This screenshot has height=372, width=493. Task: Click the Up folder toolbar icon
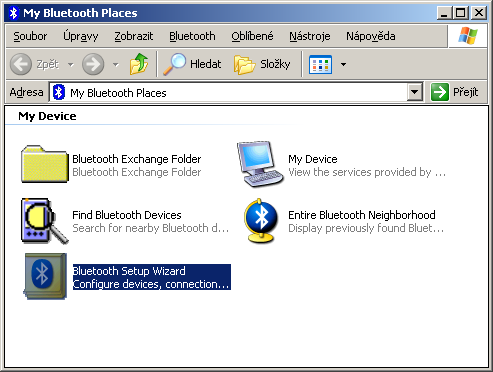coord(139,64)
